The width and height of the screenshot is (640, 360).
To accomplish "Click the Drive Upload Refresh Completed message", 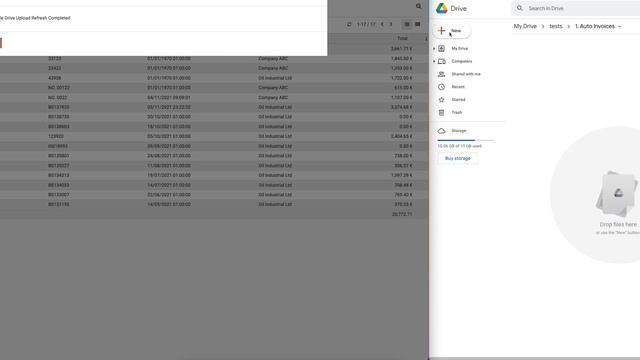I will (x=35, y=18).
